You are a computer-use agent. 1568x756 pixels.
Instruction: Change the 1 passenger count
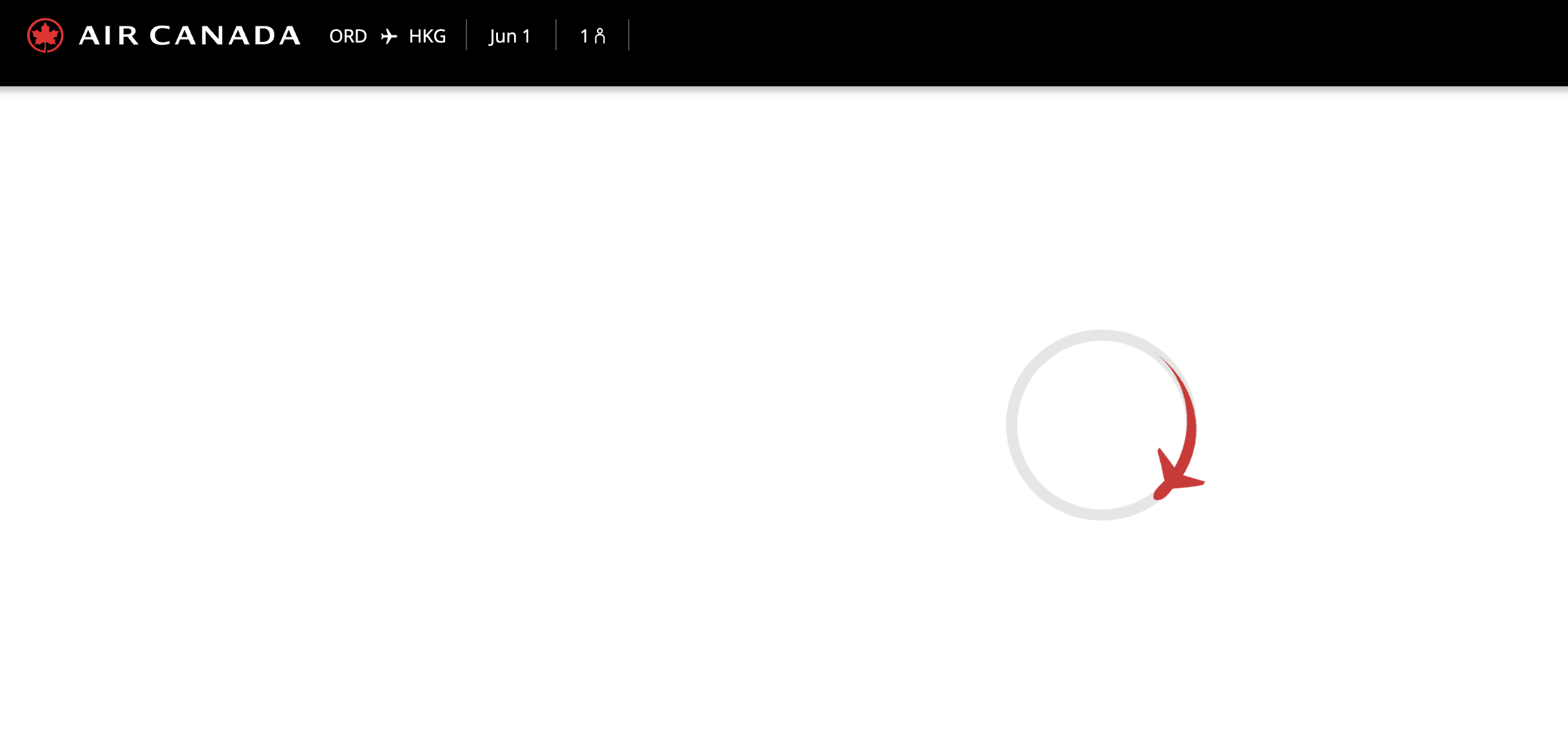pos(593,36)
